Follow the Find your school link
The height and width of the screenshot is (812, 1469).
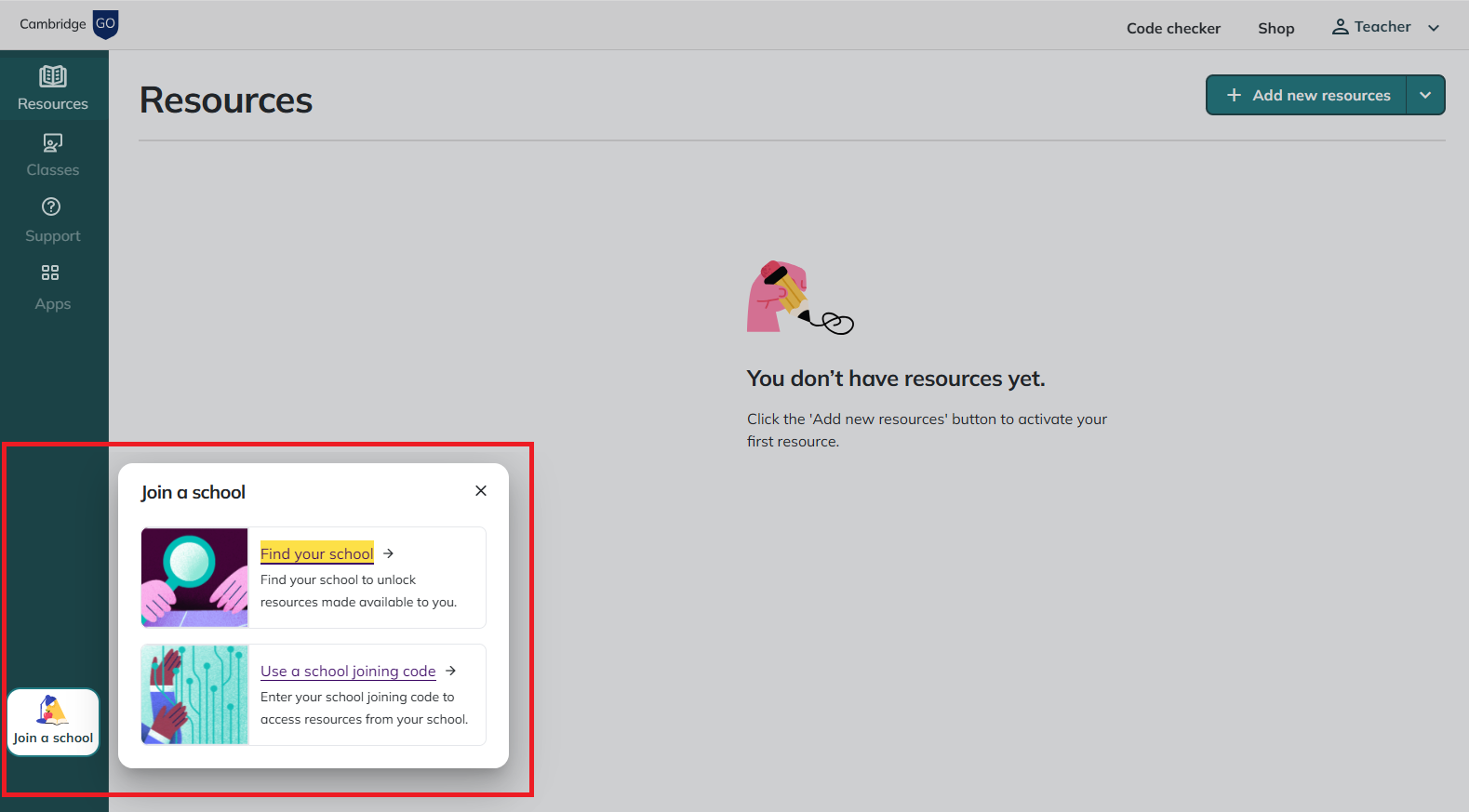click(316, 553)
